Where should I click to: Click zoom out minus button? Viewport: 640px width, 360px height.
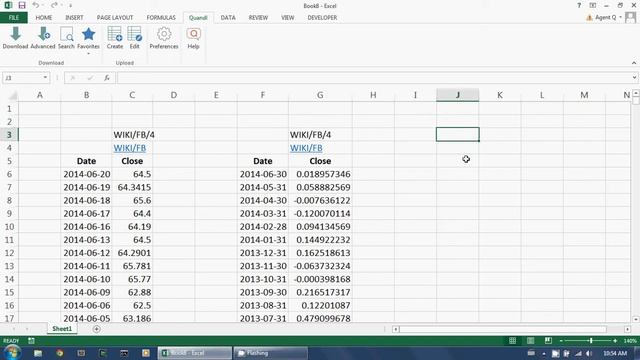(x=561, y=340)
